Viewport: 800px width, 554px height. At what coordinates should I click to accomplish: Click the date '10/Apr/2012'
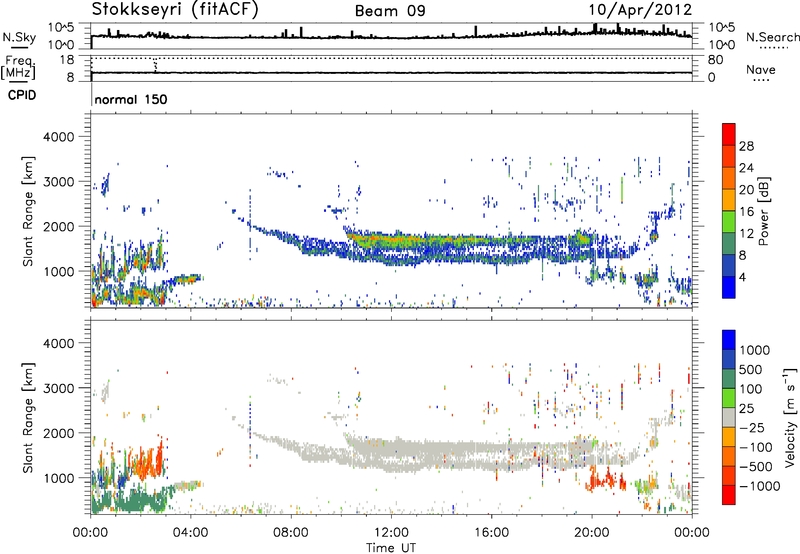pyautogui.click(x=640, y=10)
